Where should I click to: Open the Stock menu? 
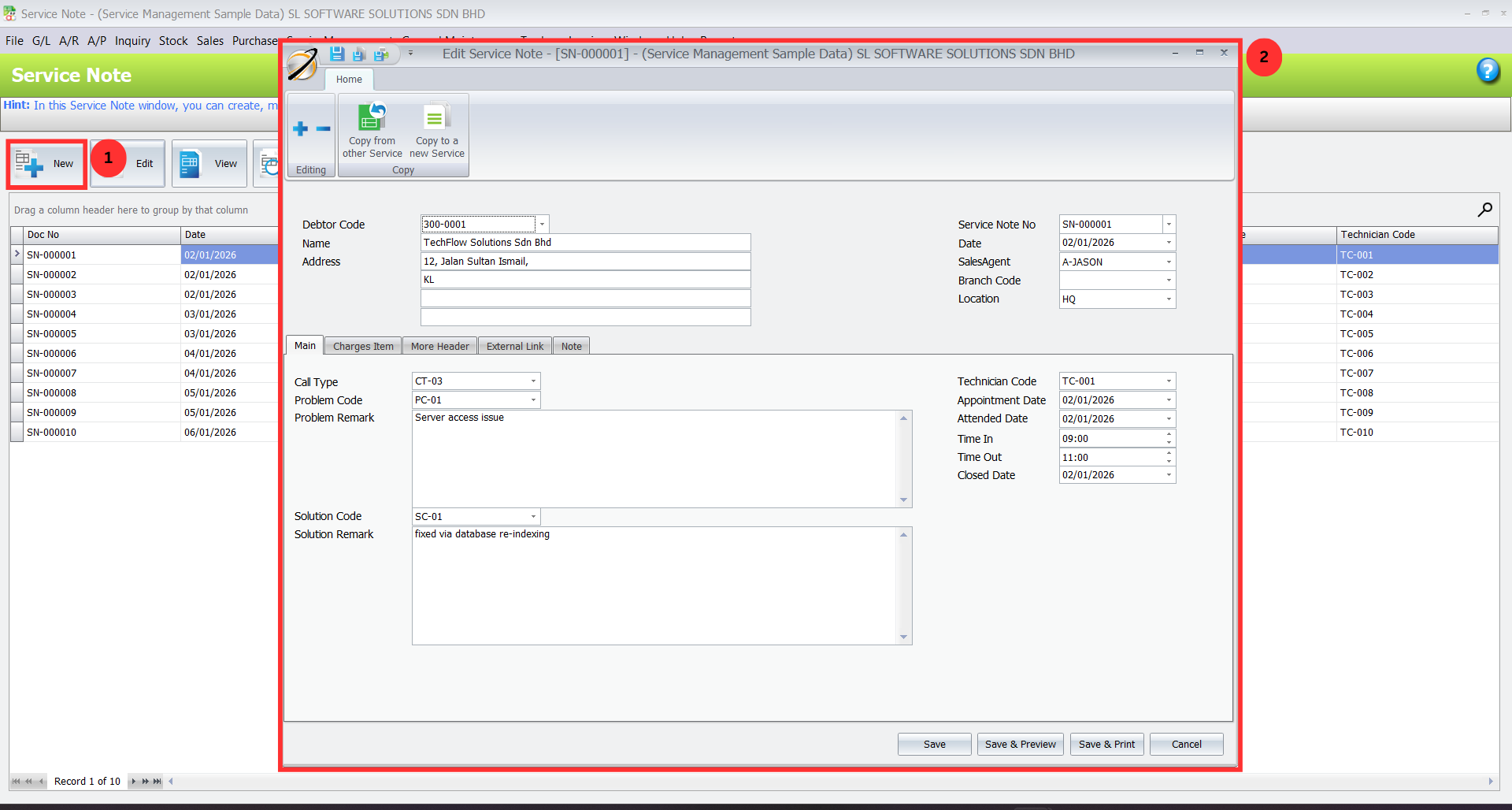[173, 41]
